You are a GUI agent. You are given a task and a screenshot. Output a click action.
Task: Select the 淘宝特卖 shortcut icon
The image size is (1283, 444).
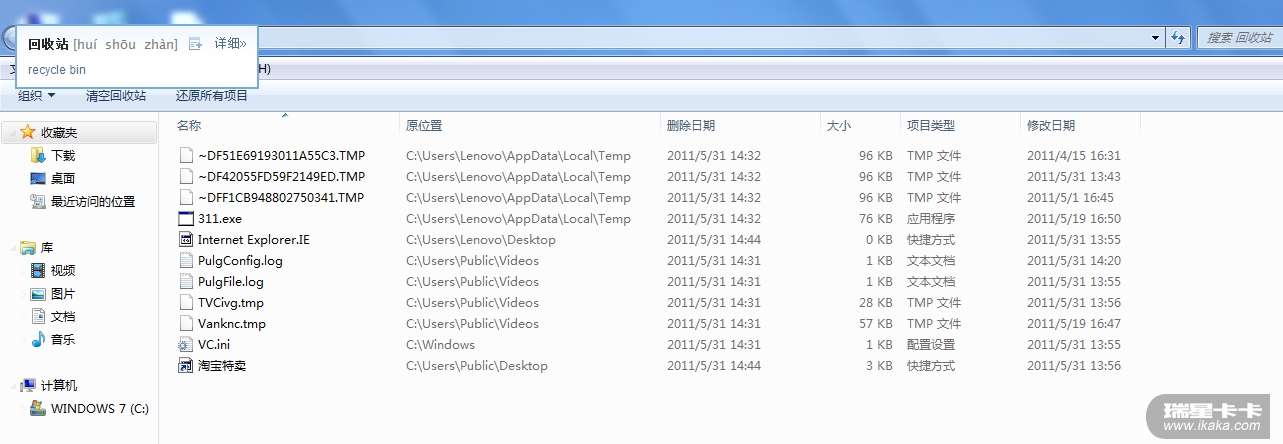185,366
